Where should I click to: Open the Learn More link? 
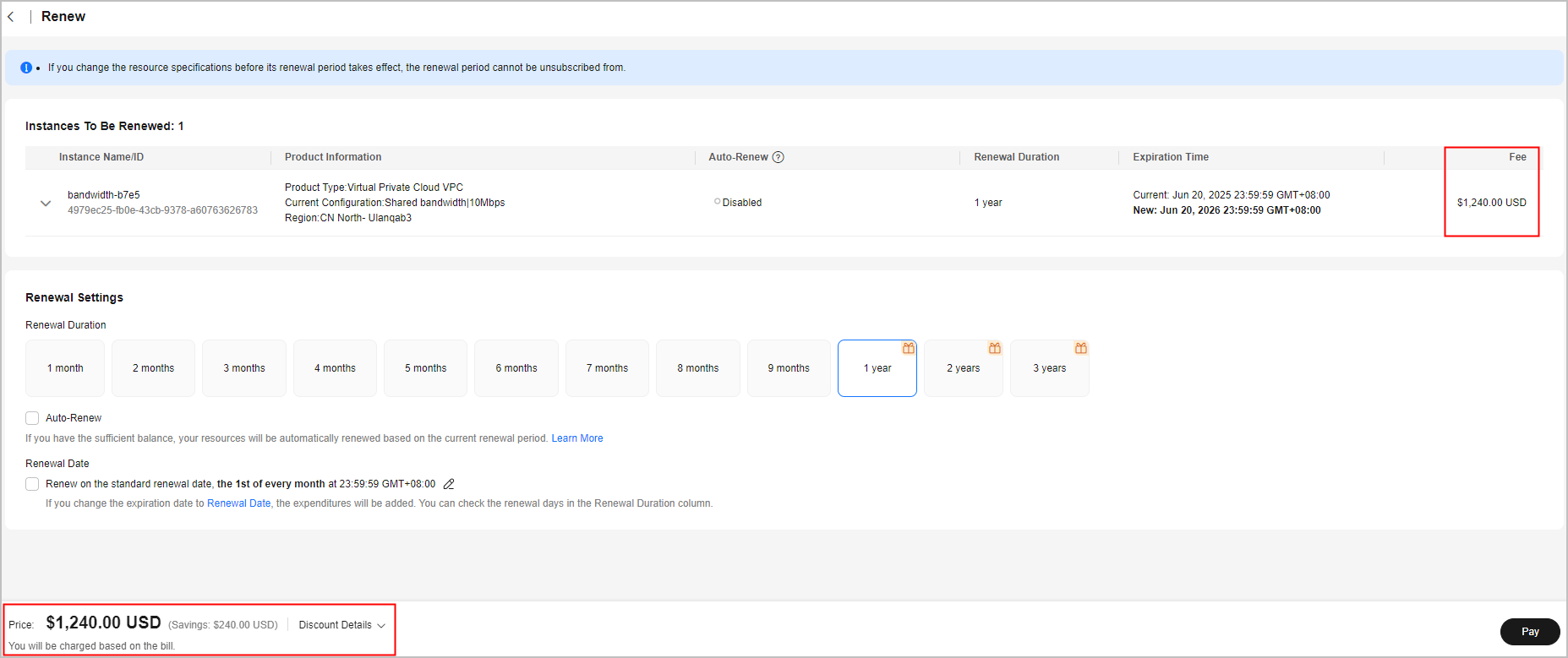click(577, 438)
